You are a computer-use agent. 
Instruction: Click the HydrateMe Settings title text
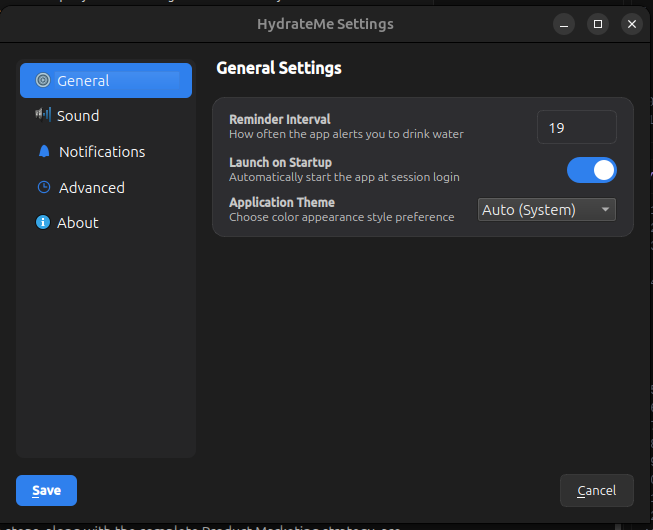pos(325,24)
